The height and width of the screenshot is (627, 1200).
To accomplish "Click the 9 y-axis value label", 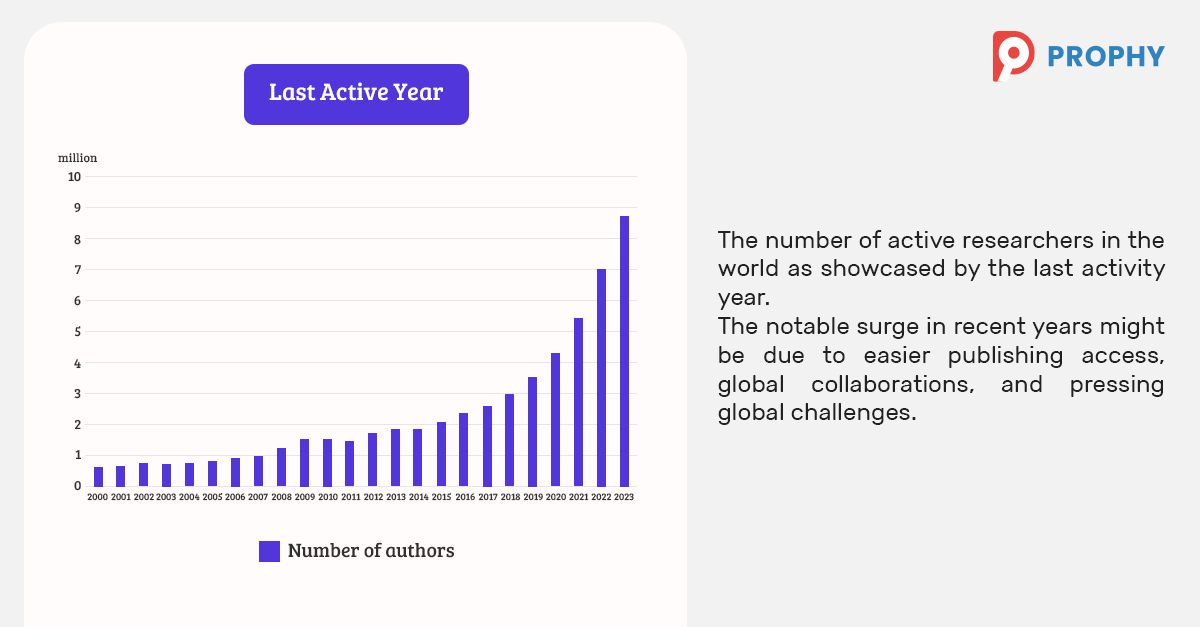I will point(78,208).
